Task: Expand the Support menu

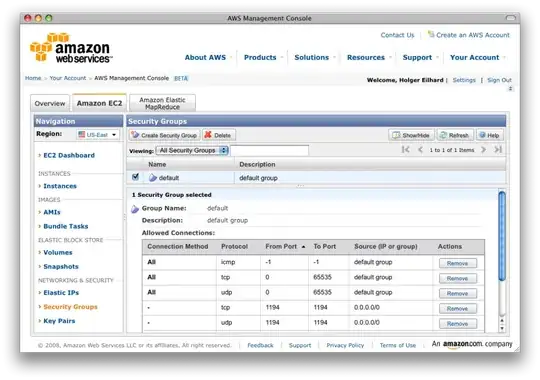Action: click(x=420, y=58)
